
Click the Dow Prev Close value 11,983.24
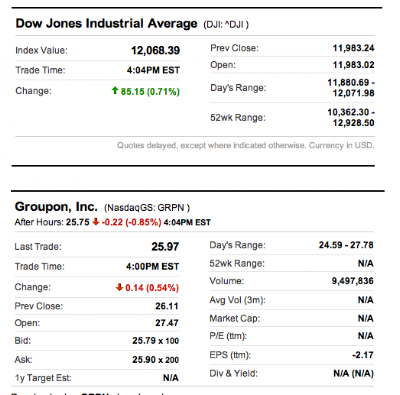coord(354,48)
